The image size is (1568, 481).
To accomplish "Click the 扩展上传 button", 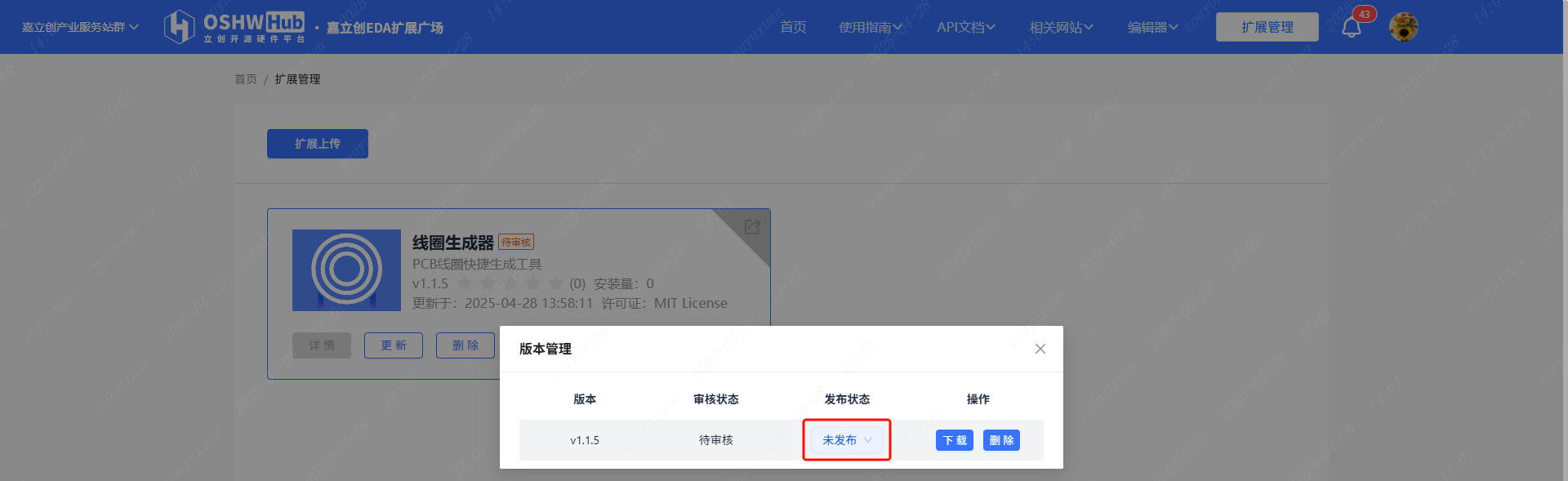I will [318, 144].
